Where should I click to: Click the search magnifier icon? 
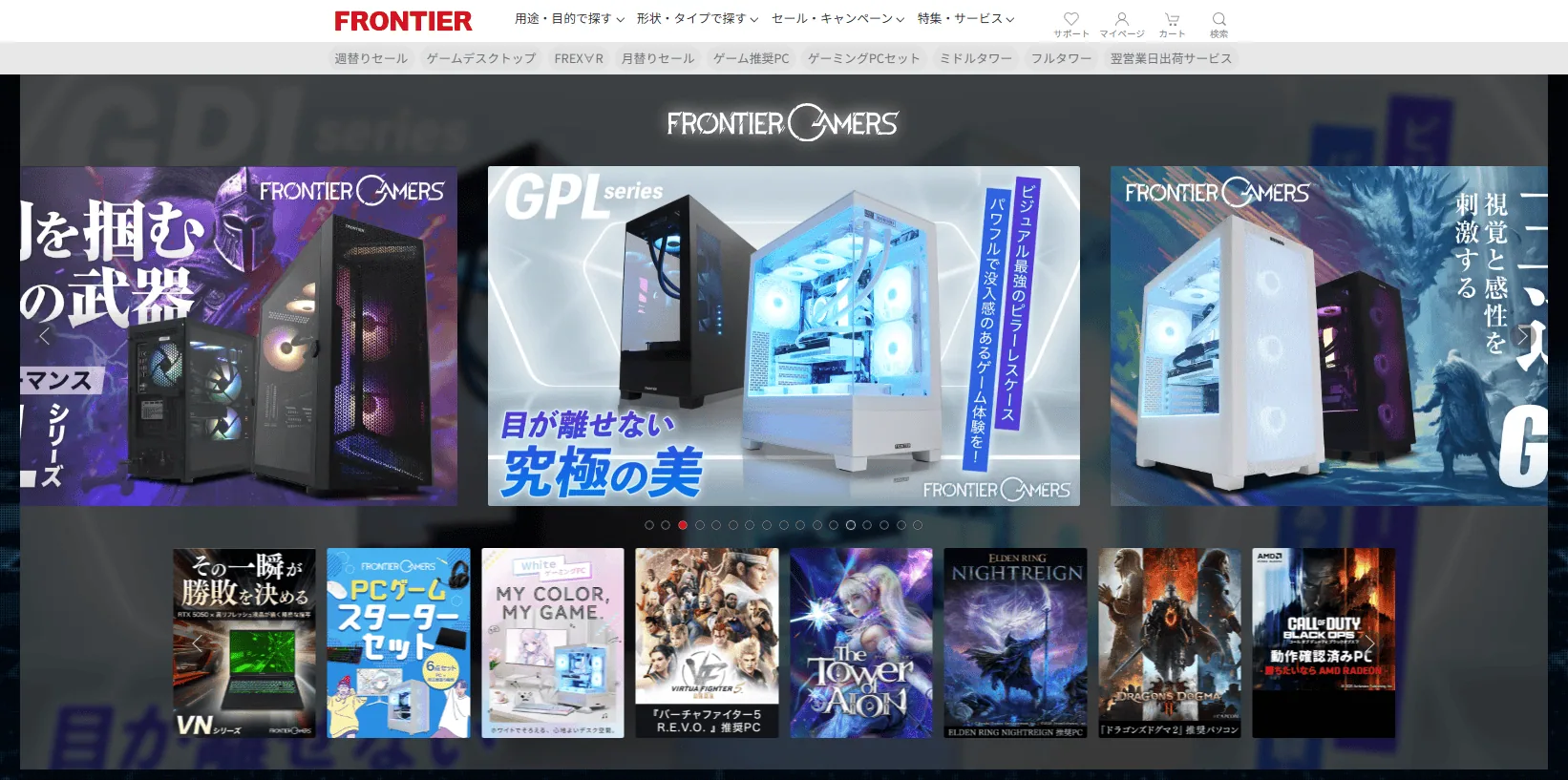pyautogui.click(x=1218, y=24)
